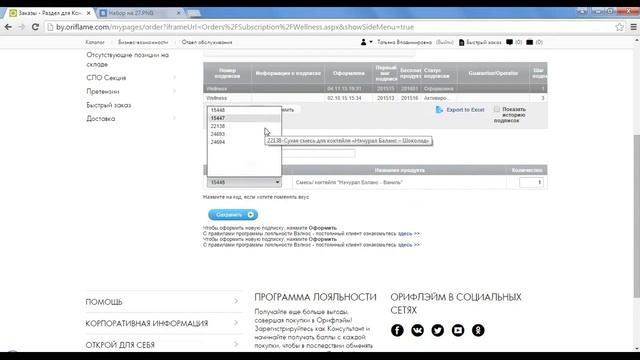640x360 pixels.
Task: Click the page icon in address bar
Action: 50,27
